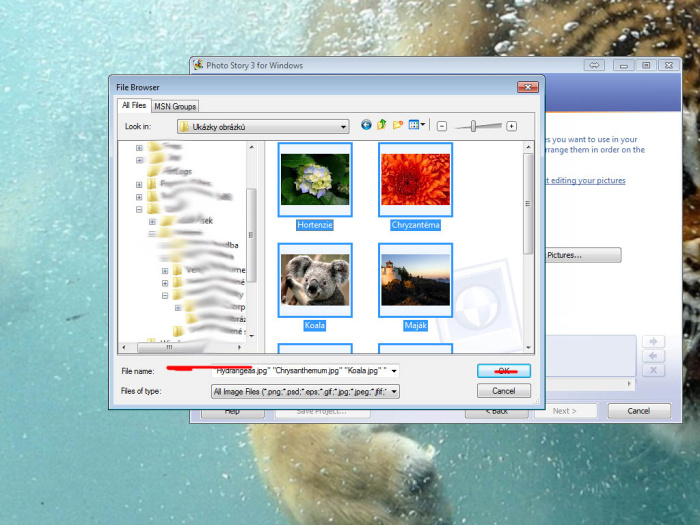Screen dimensions: 700x525
Task: Choose the Maják lighthouse thumbnail
Action: coord(415,281)
